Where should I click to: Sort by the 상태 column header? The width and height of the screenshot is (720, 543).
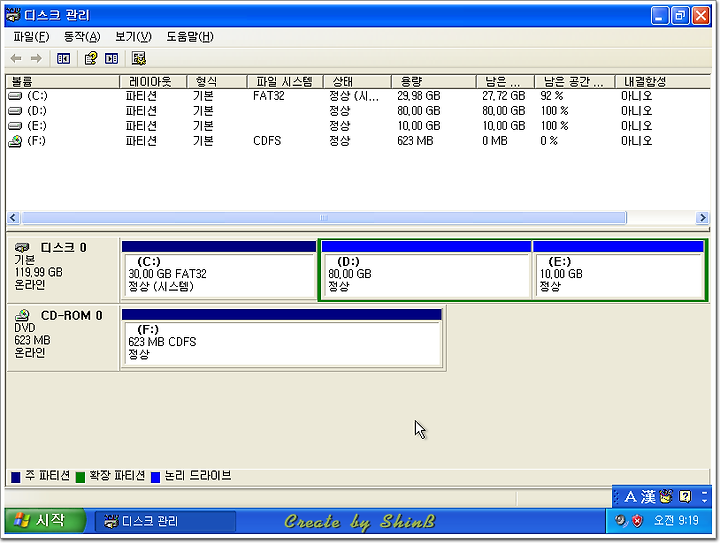(357, 82)
